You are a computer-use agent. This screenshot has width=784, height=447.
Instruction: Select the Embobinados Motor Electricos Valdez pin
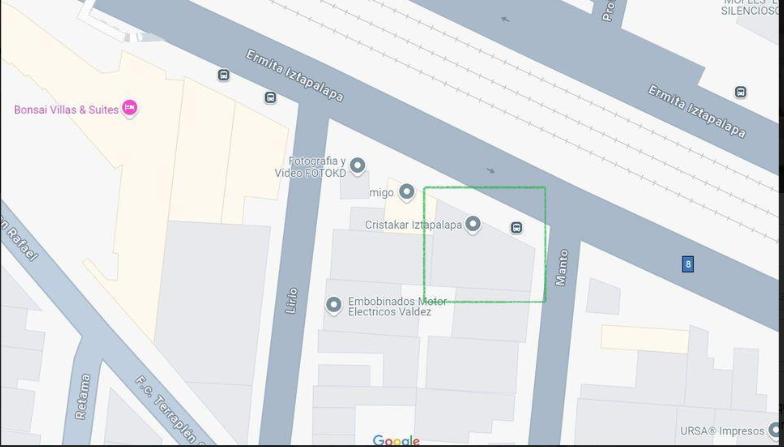pos(334,305)
